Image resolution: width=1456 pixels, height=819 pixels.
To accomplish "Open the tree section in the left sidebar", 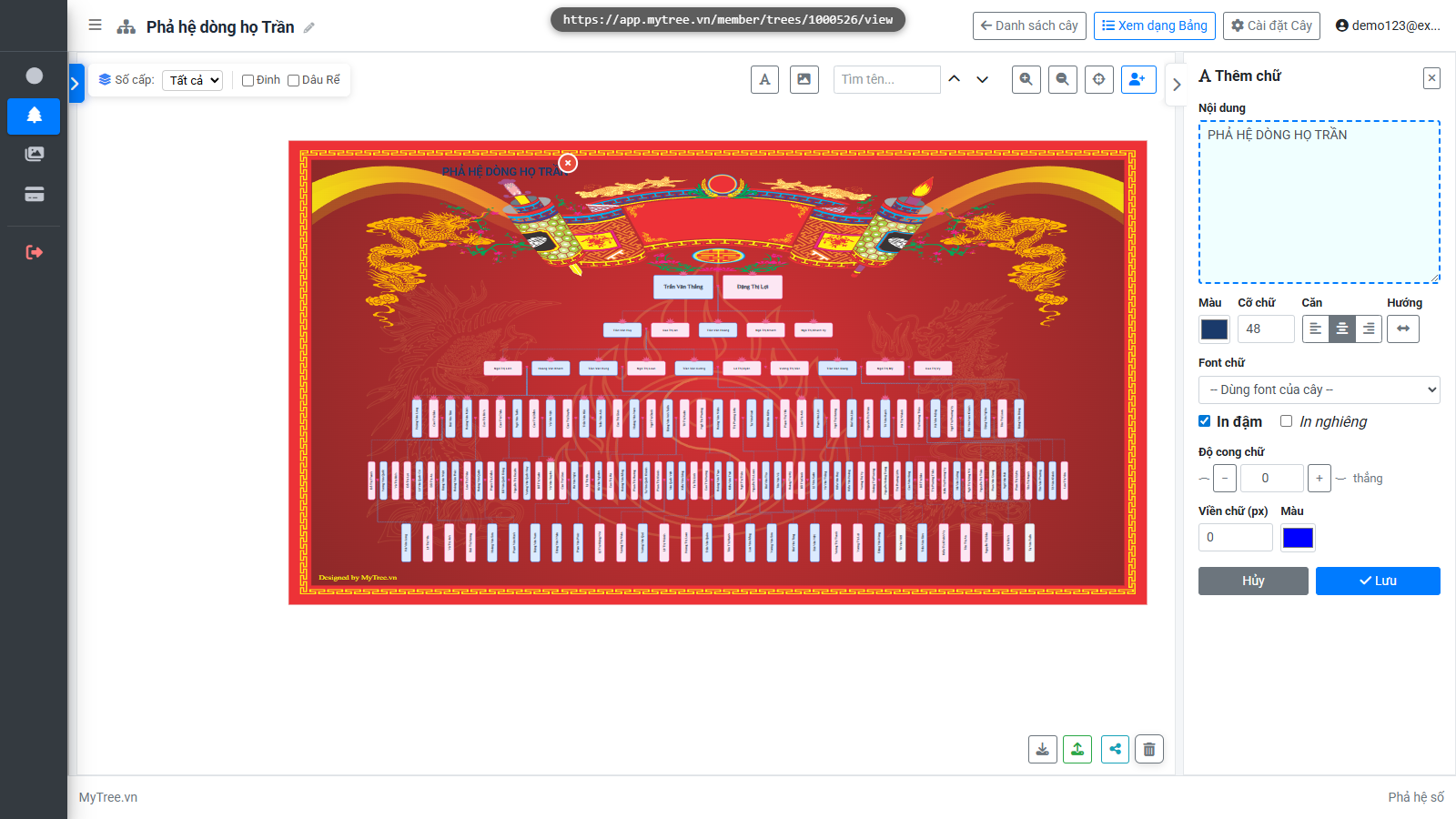I will pos(34,116).
